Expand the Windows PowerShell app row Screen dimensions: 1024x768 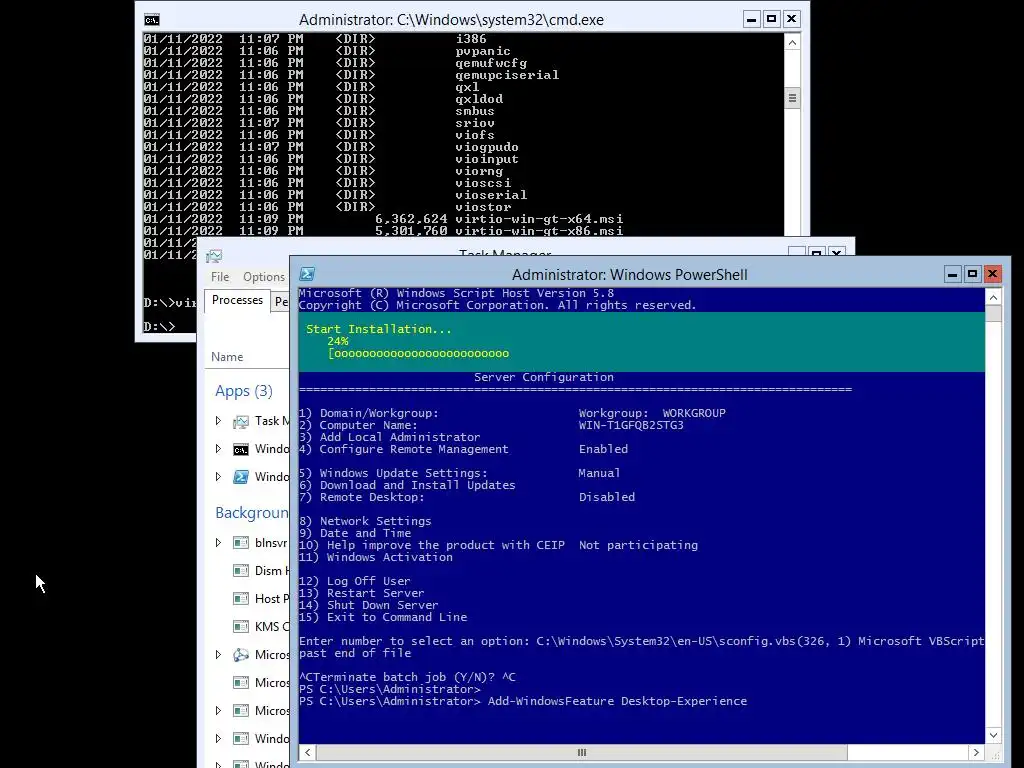tap(218, 477)
